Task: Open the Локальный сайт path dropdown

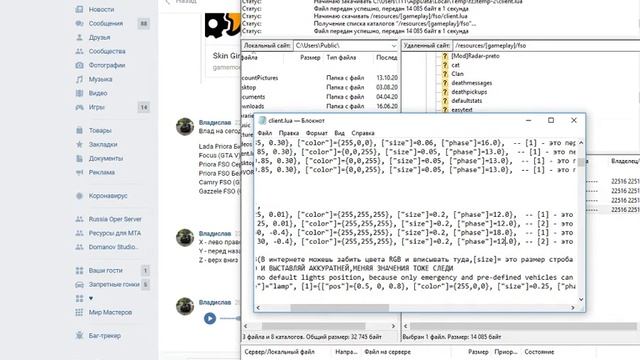Action: 393,46
